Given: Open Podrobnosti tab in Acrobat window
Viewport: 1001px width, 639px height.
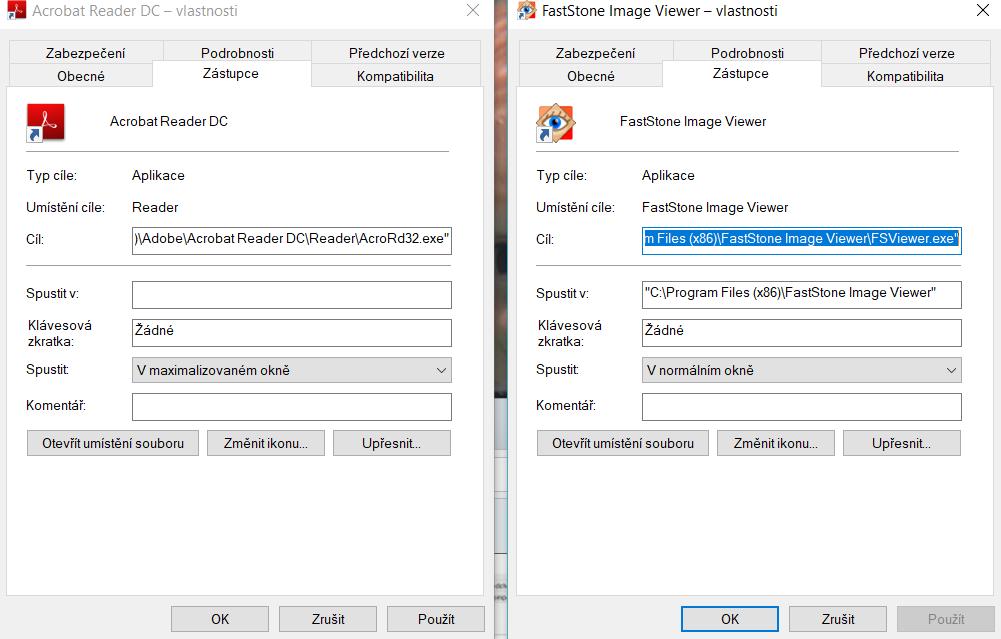Looking at the screenshot, I should (x=237, y=53).
